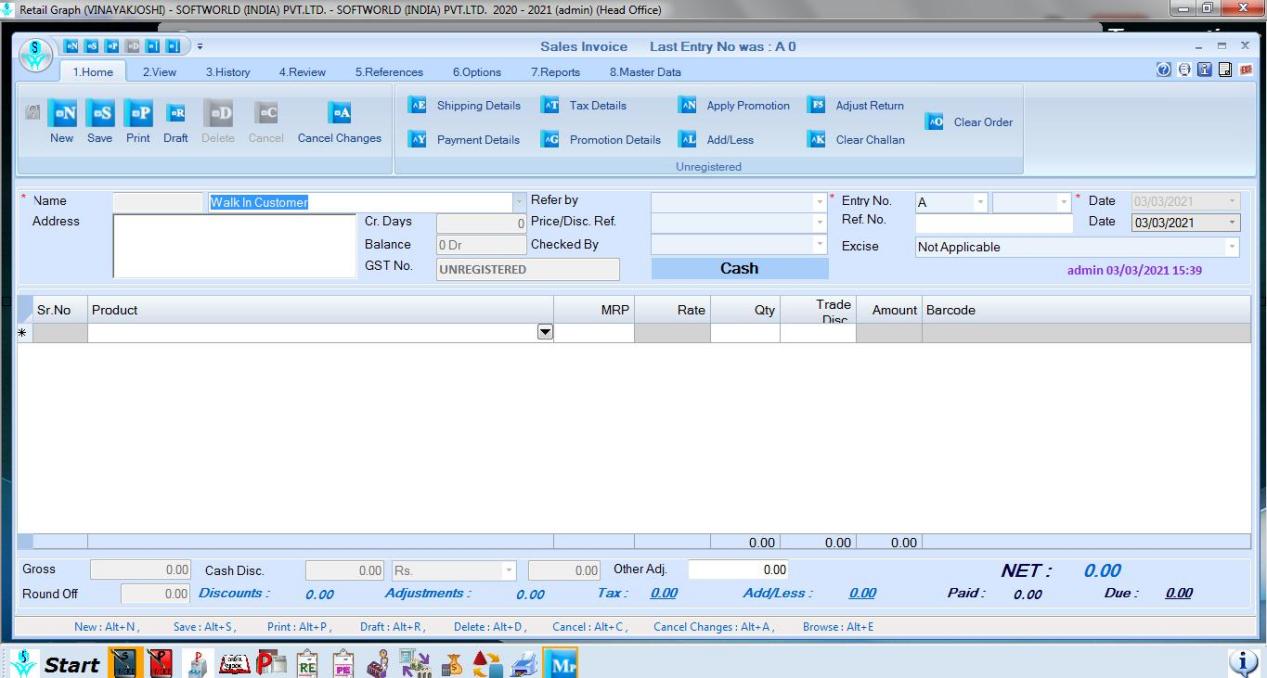1267x678 pixels.
Task: Open the Checked By dropdown
Action: (x=820, y=244)
